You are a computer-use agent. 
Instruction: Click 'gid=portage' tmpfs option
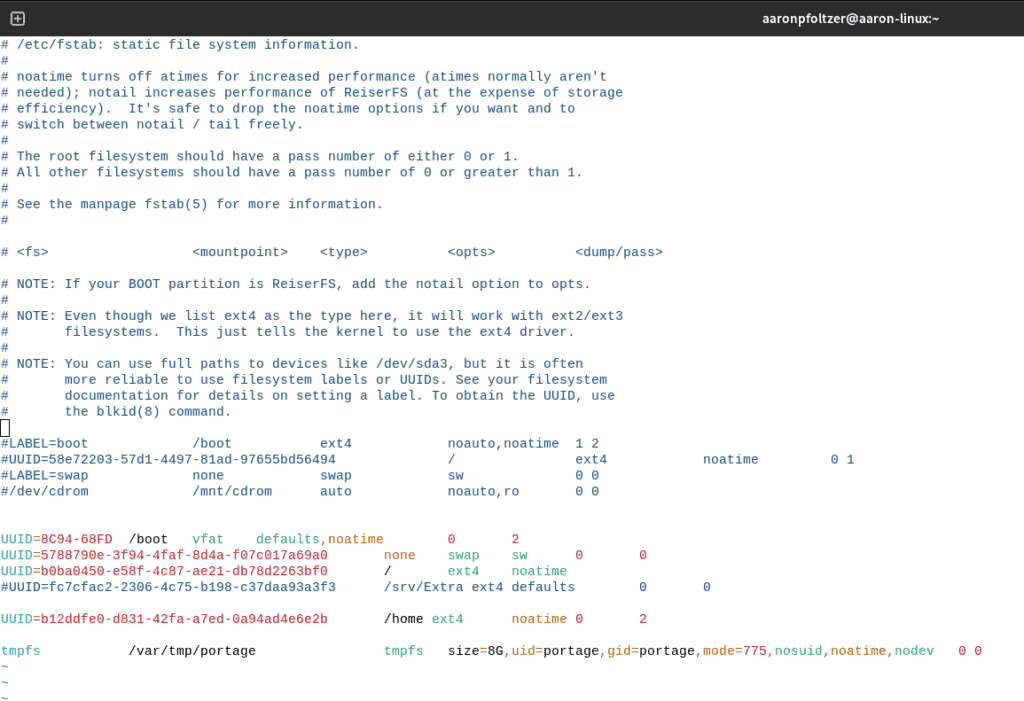[651, 651]
